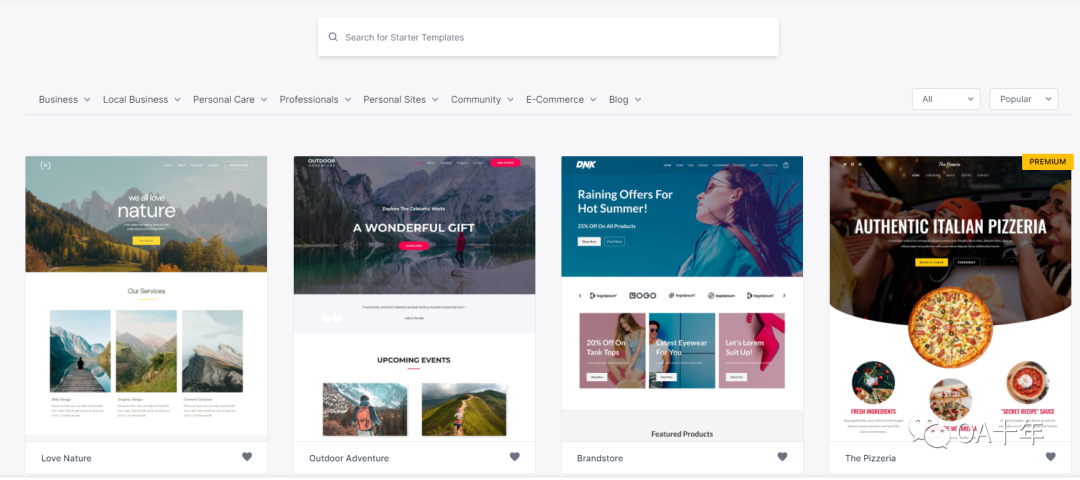Type in the Search for Starter Templates field
The height and width of the screenshot is (480, 1080).
point(550,37)
